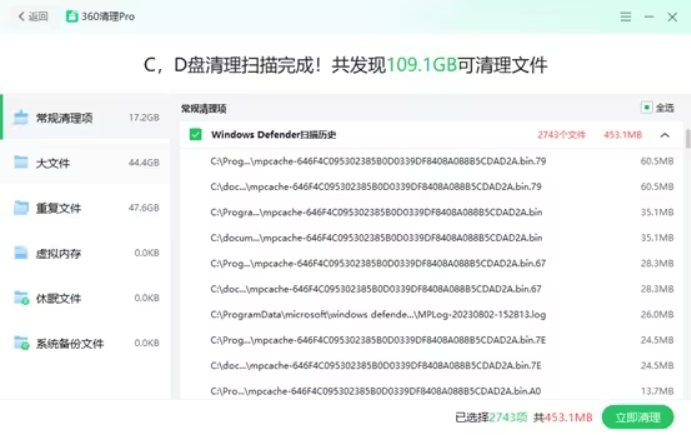The image size is (691, 435).
Task: Select C:\docum... .bin 35.1MB row
Action: click(x=431, y=238)
